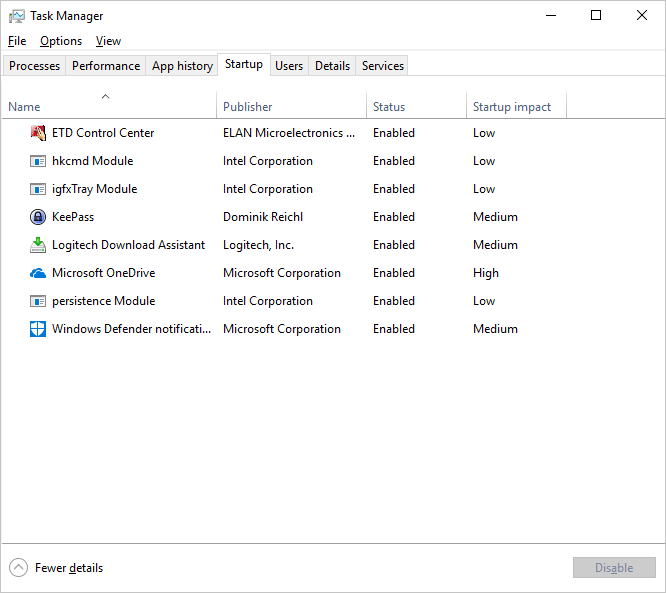The image size is (666, 593).
Task: Click the ETD Control Center icon
Action: coord(38,133)
